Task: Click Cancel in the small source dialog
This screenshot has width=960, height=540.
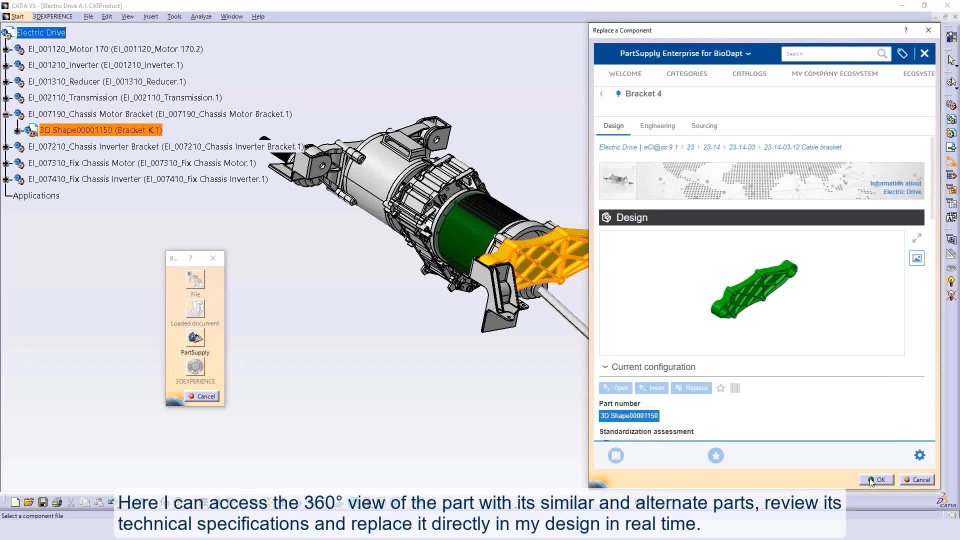Action: pos(201,396)
